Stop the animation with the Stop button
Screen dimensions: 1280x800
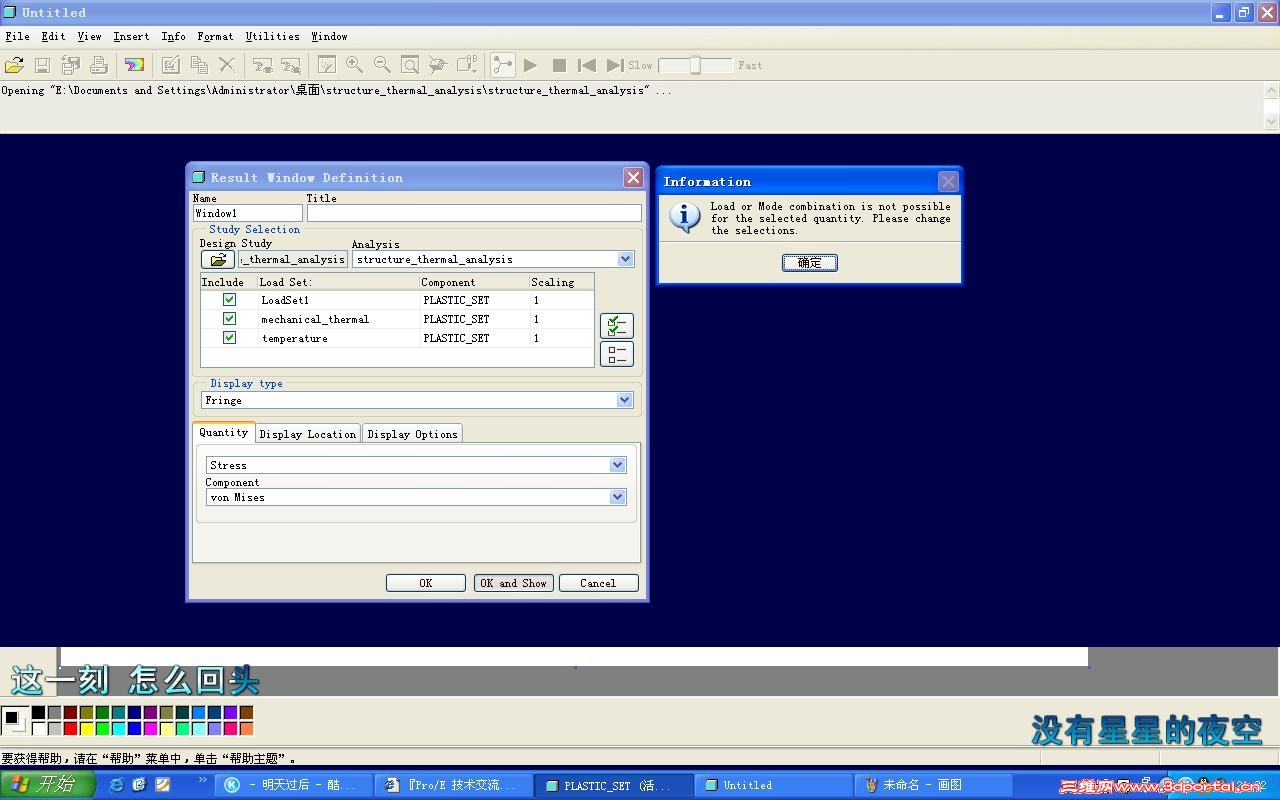point(559,65)
